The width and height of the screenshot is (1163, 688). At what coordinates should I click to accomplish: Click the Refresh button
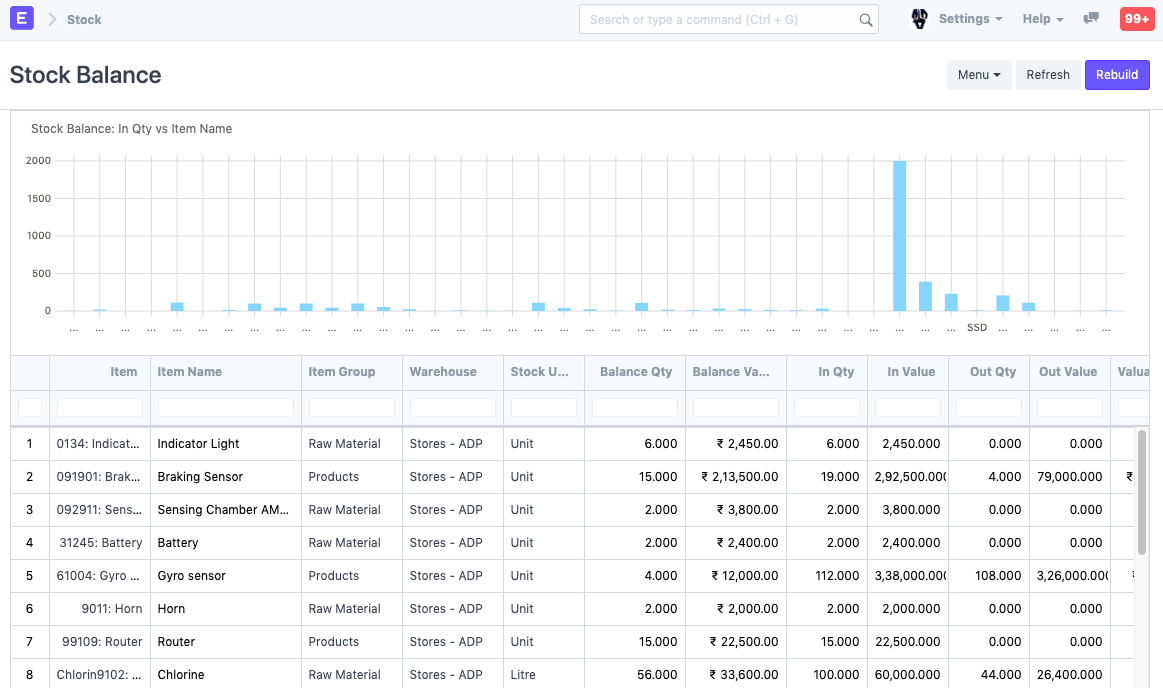pyautogui.click(x=1048, y=75)
